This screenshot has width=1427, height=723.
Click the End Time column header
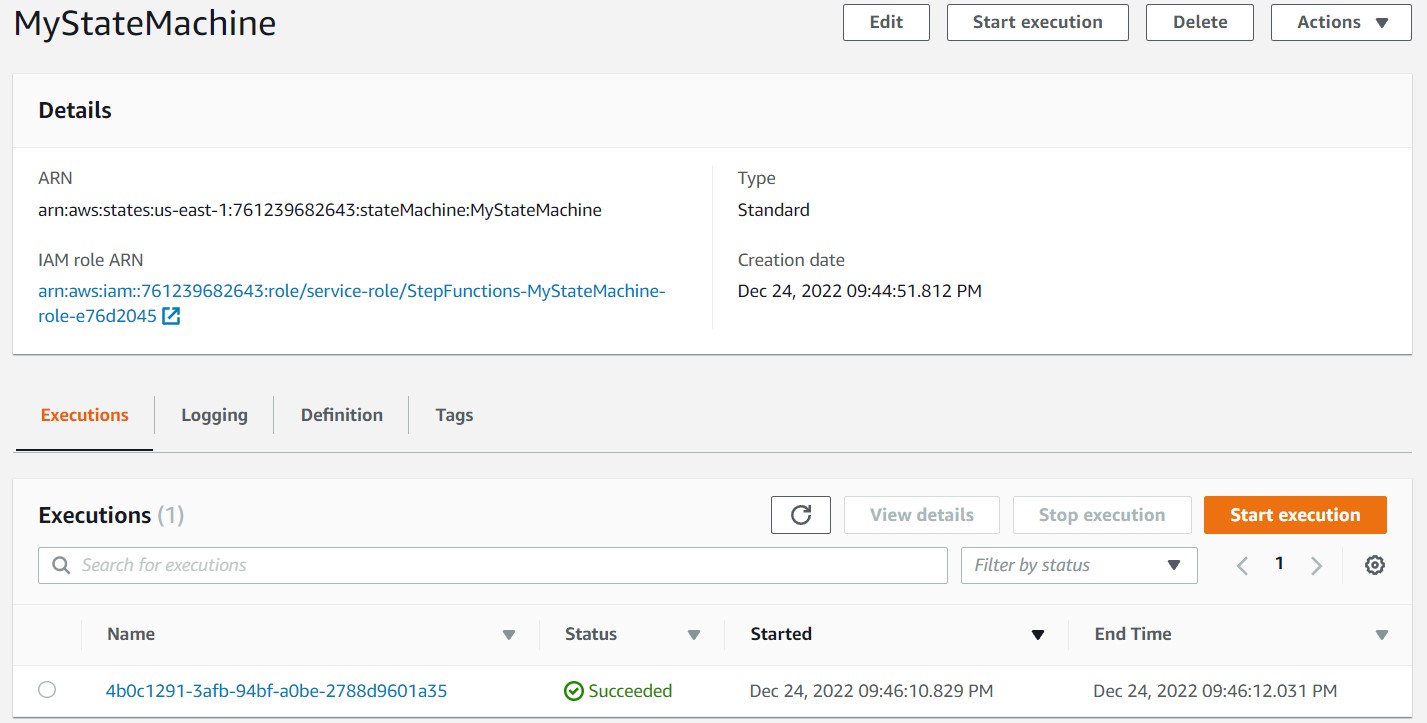(x=1133, y=634)
